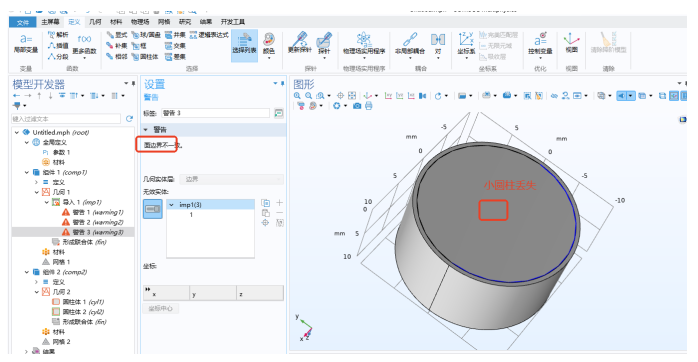Click the 交集 intersection selection tool
Screen dimensions: 698x362
[x=175, y=45]
